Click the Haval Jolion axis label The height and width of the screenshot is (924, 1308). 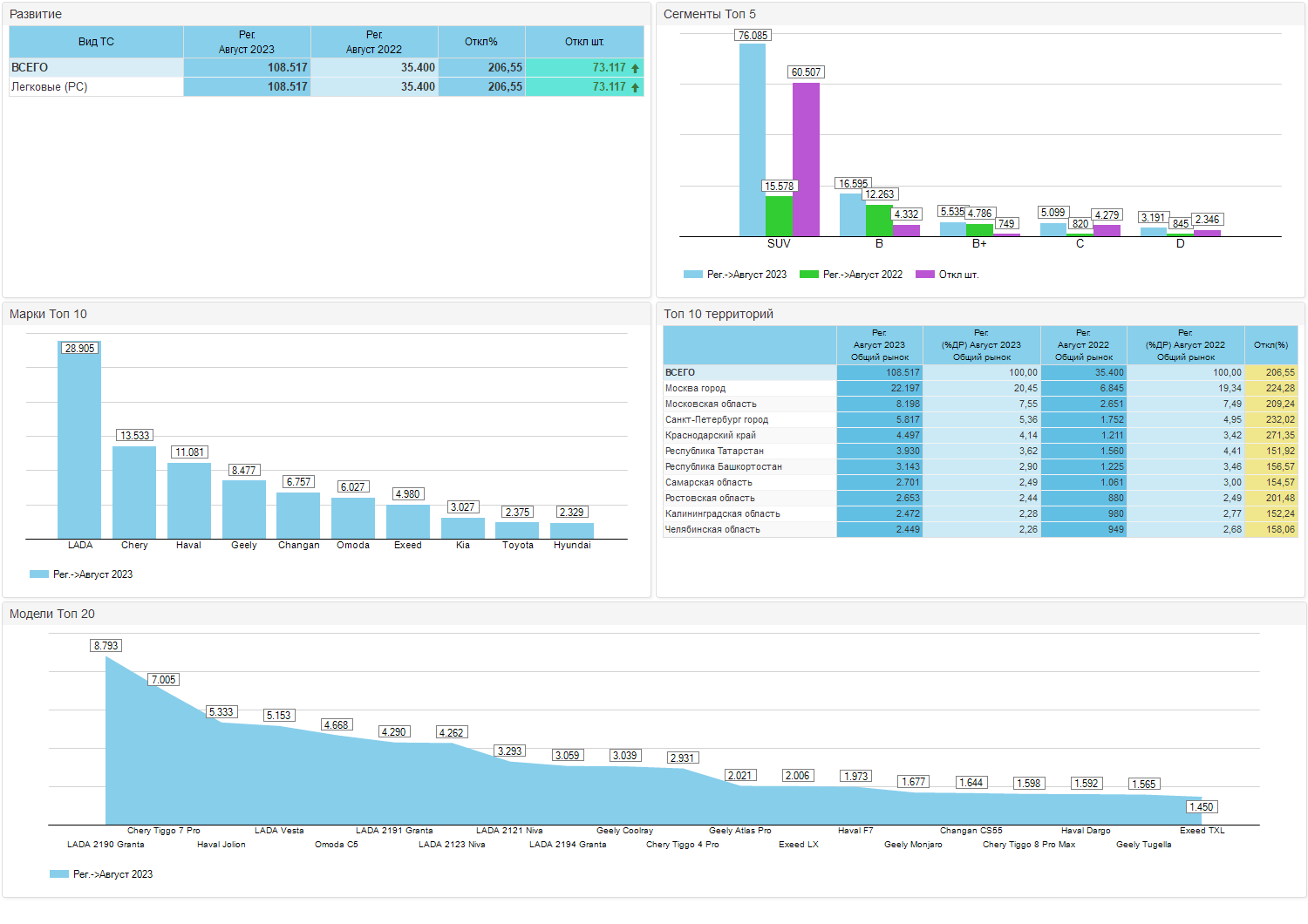click(x=221, y=845)
